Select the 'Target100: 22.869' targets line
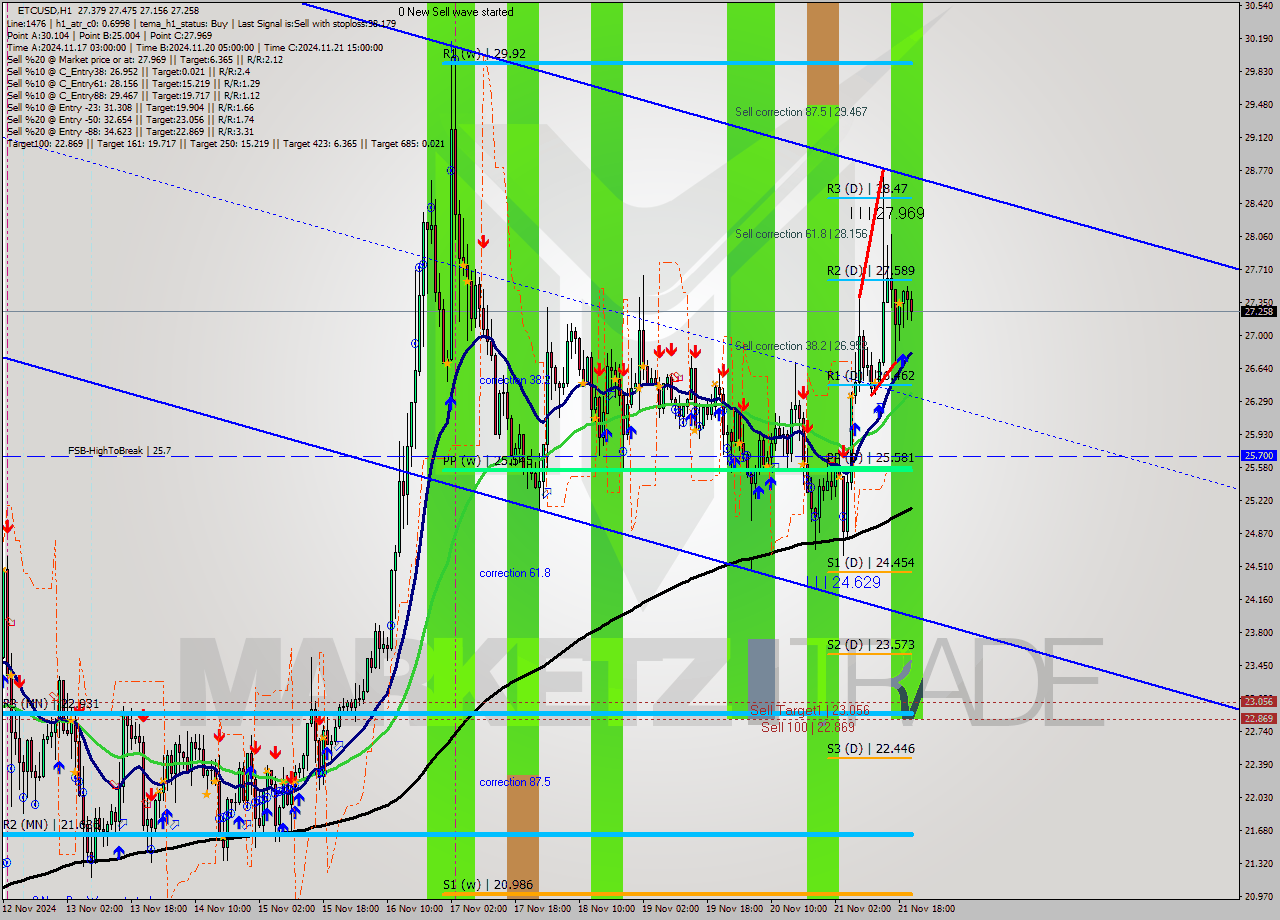Image resolution: width=1280 pixels, height=920 pixels. (225, 144)
